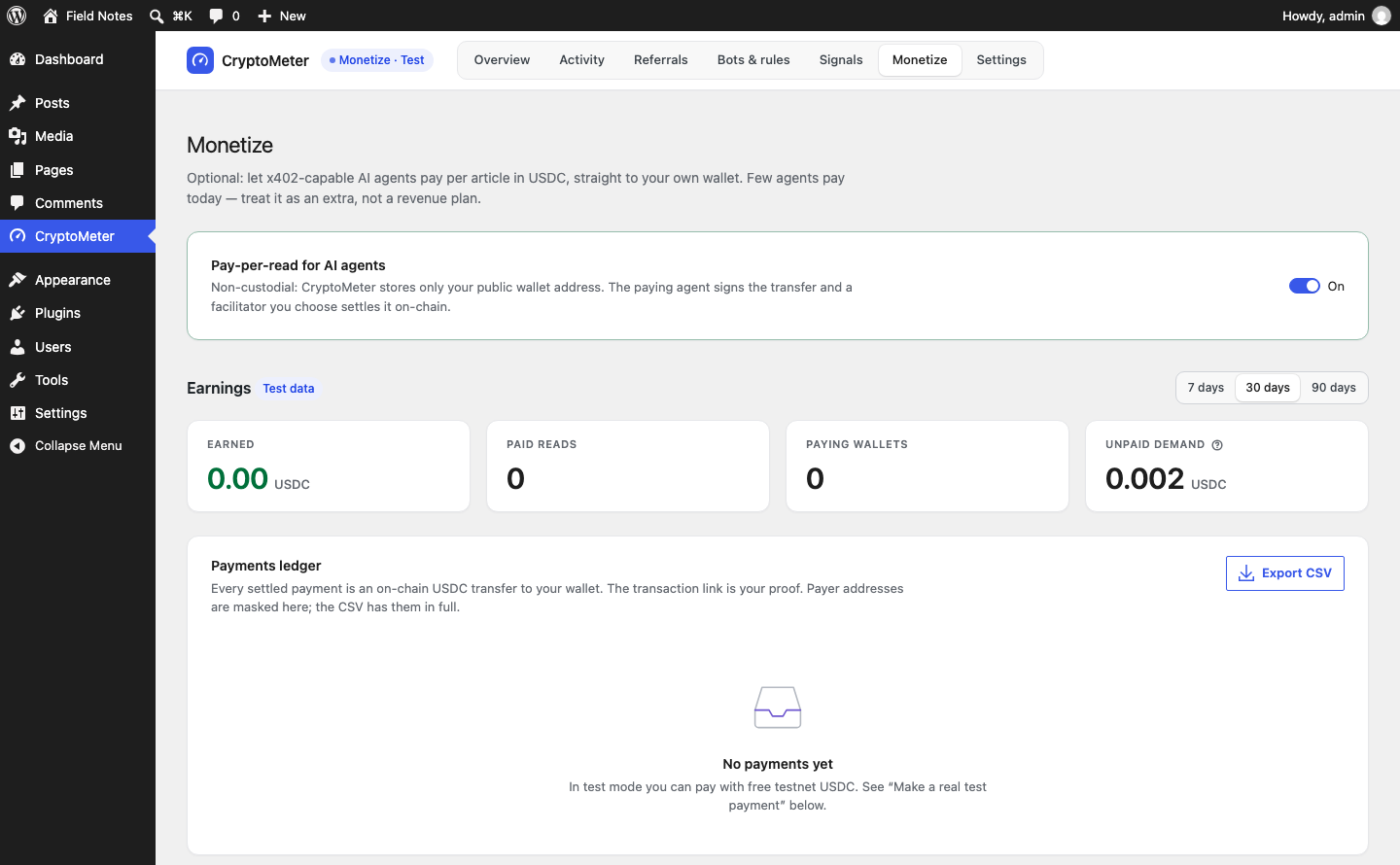Click the Media sidebar icon
The image size is (1400, 865).
point(17,136)
